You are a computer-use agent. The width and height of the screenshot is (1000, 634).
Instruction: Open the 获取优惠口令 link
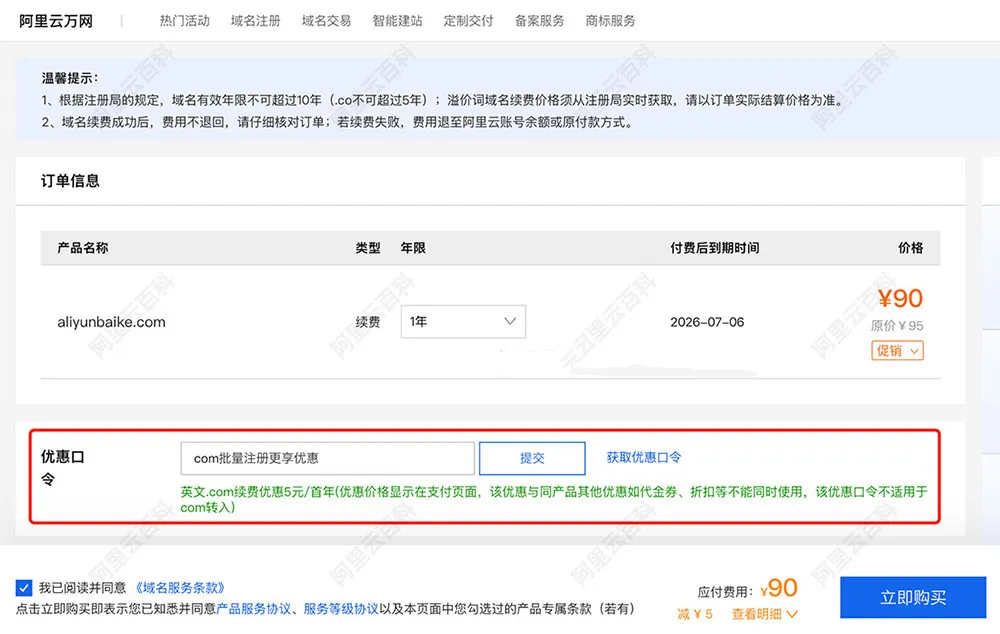coord(643,457)
